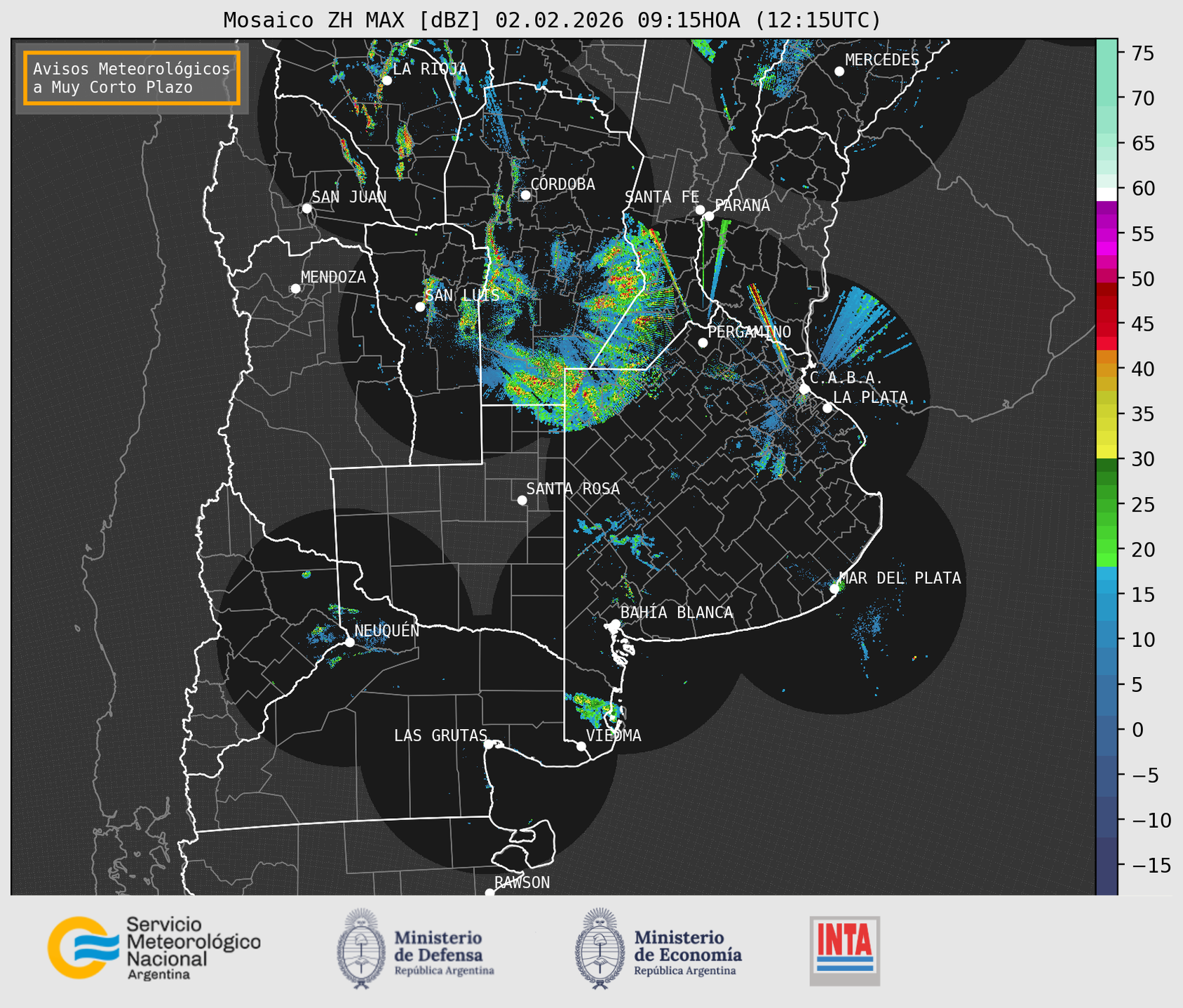Select the white dot marking Córdoba
Viewport: 1183px width, 1008px height.
coord(525,195)
